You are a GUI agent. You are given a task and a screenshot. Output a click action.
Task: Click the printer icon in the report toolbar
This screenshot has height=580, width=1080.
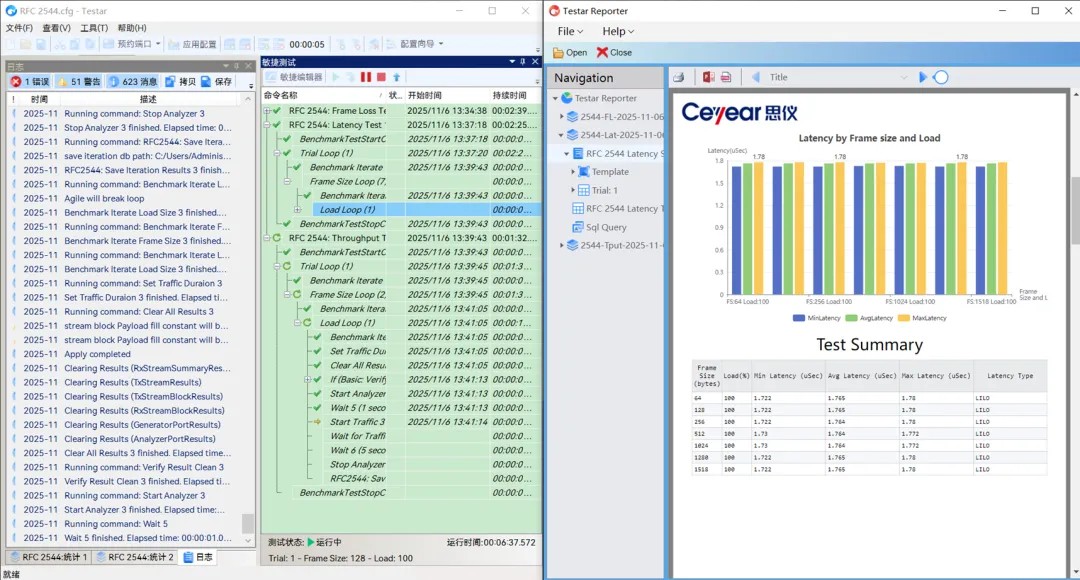tap(679, 77)
